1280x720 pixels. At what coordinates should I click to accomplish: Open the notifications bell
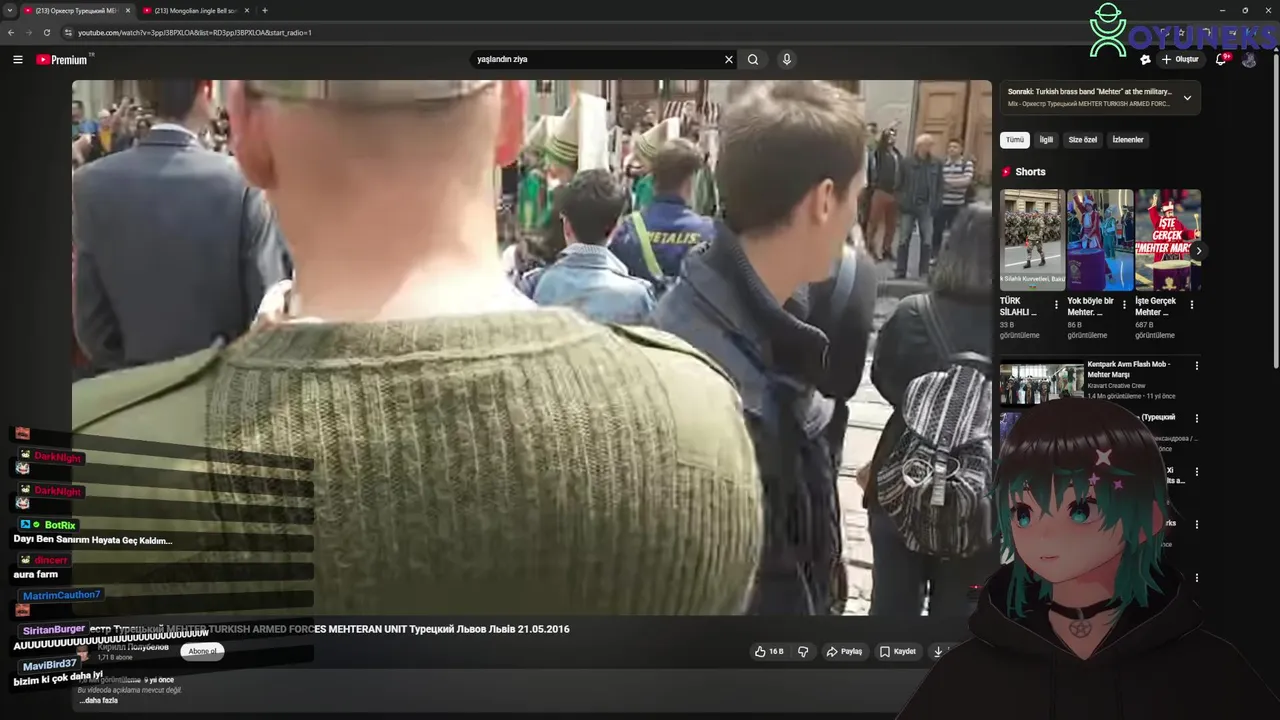point(1221,60)
